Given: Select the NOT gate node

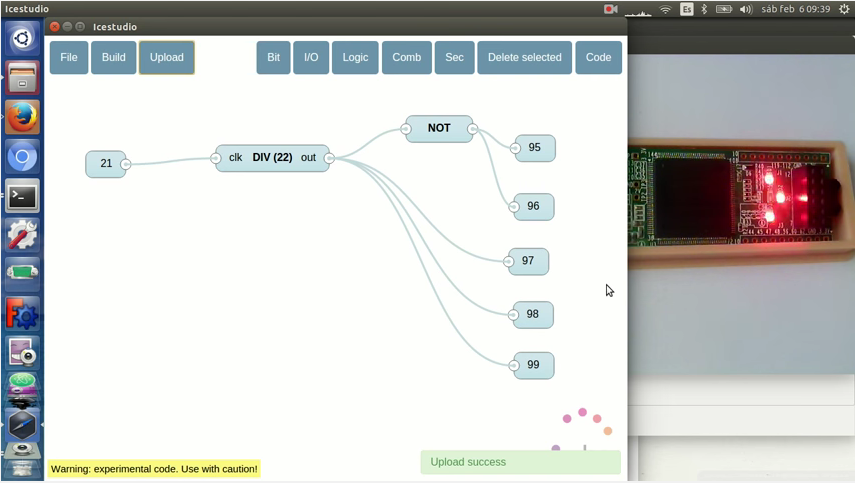Looking at the screenshot, I should [x=439, y=129].
